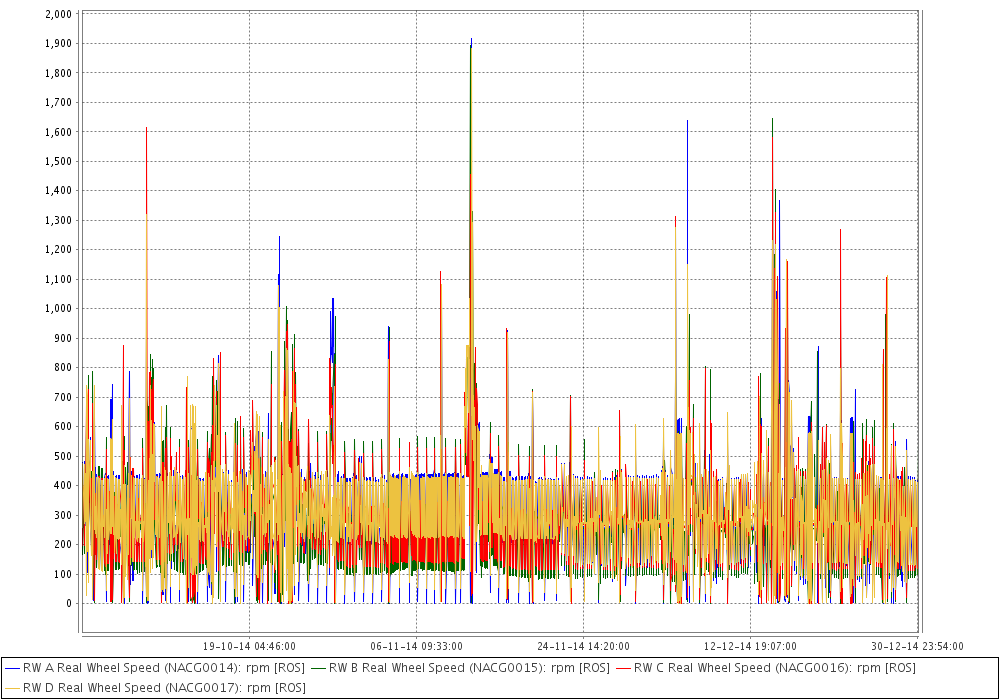Click the 500 y-axis label
This screenshot has height=700, width=1000.
pos(63,456)
